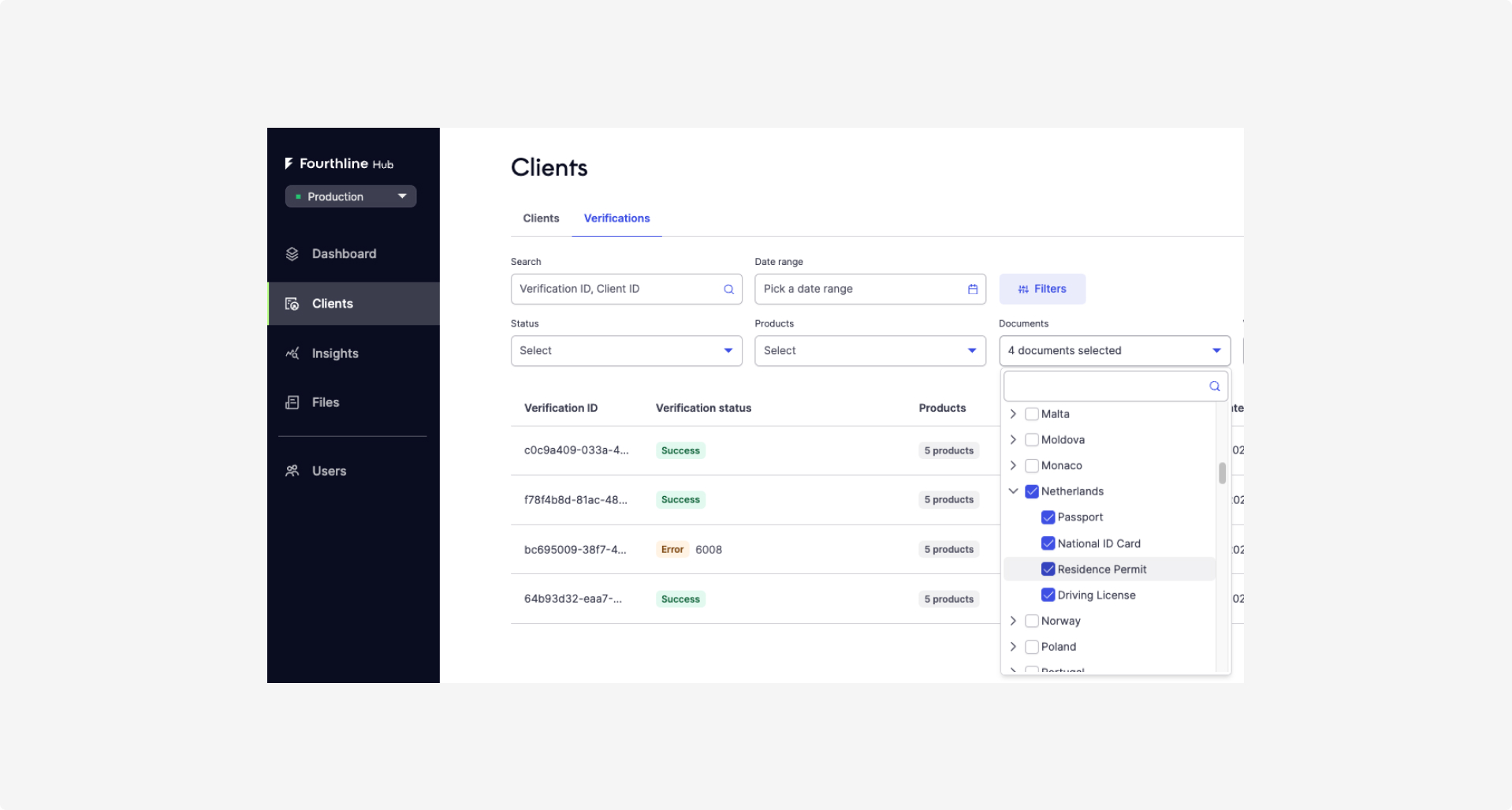Click the Insights chart icon
The image size is (1512, 810).
tap(292, 353)
